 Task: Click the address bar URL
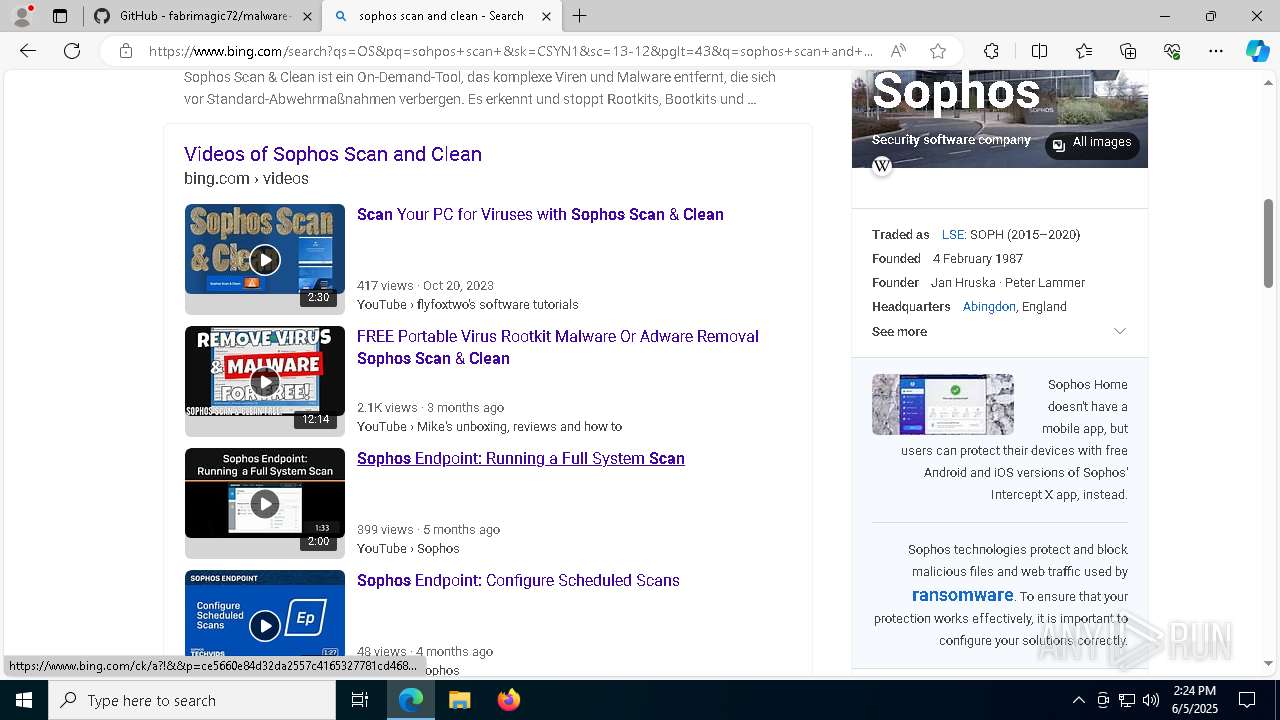(510, 51)
